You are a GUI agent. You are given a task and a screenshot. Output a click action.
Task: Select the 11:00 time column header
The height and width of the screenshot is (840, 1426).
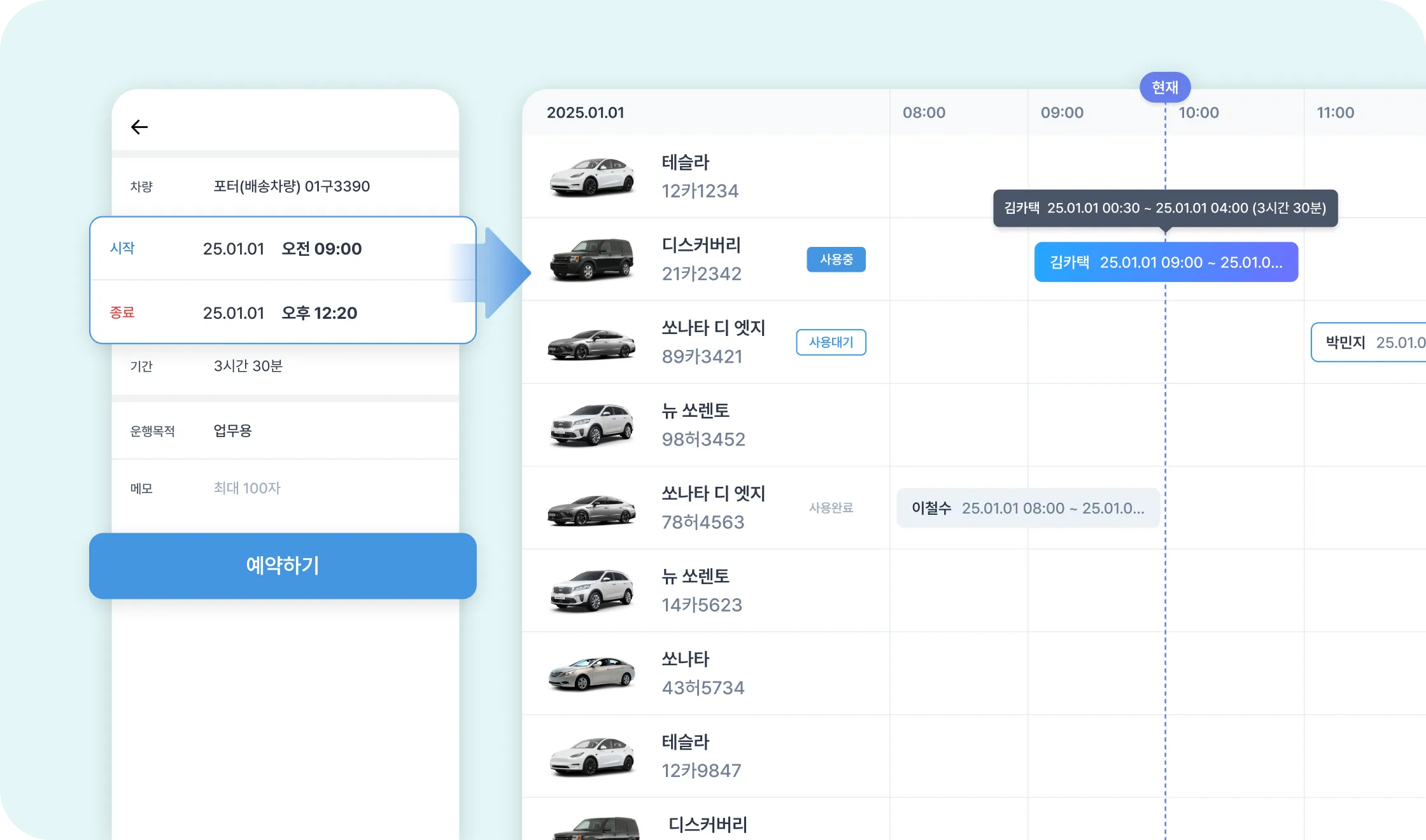point(1335,113)
